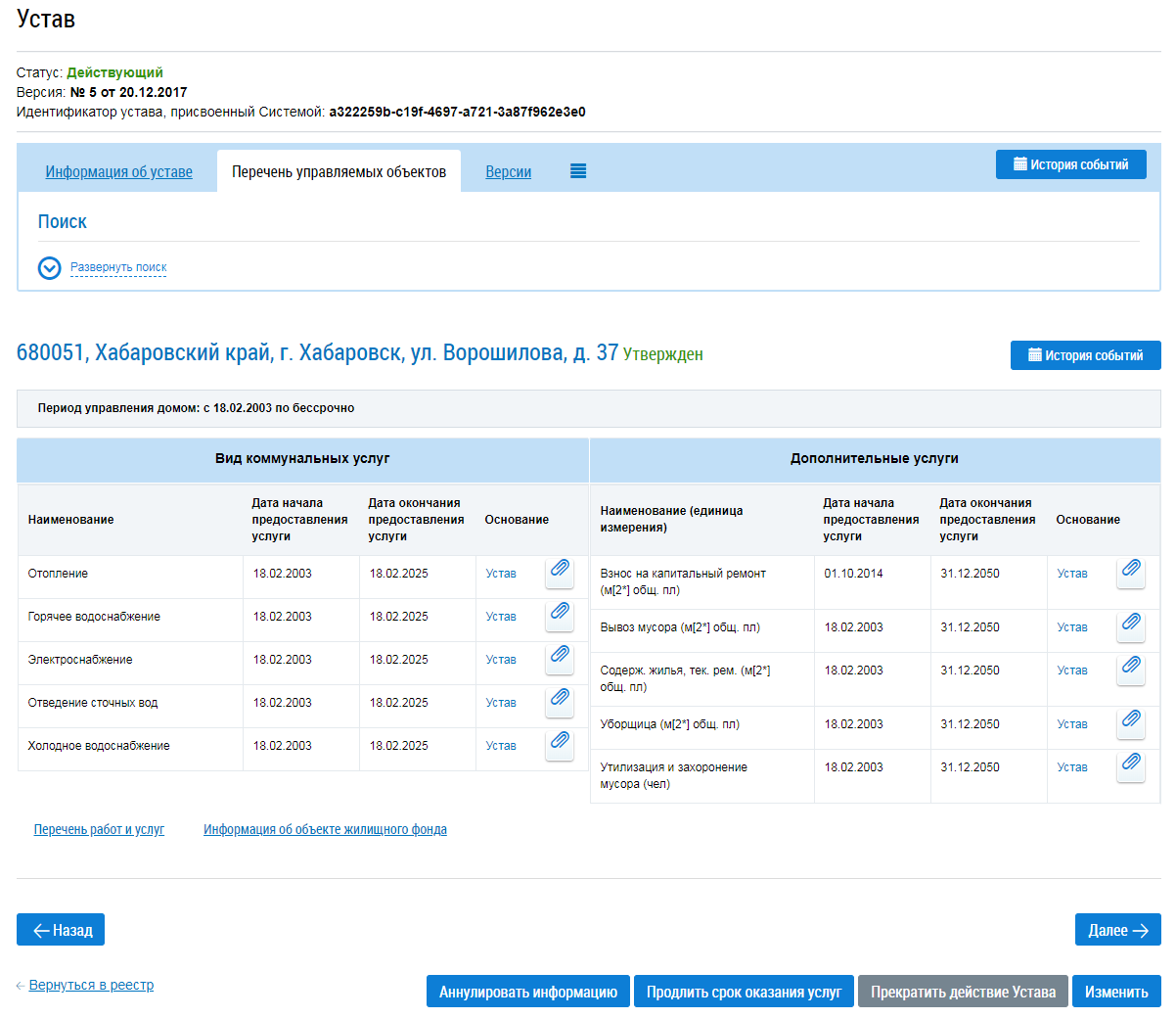The image size is (1176, 1018).
Task: Open attachment paperclip for Горячее водоснабжение row
Action: pyautogui.click(x=560, y=616)
